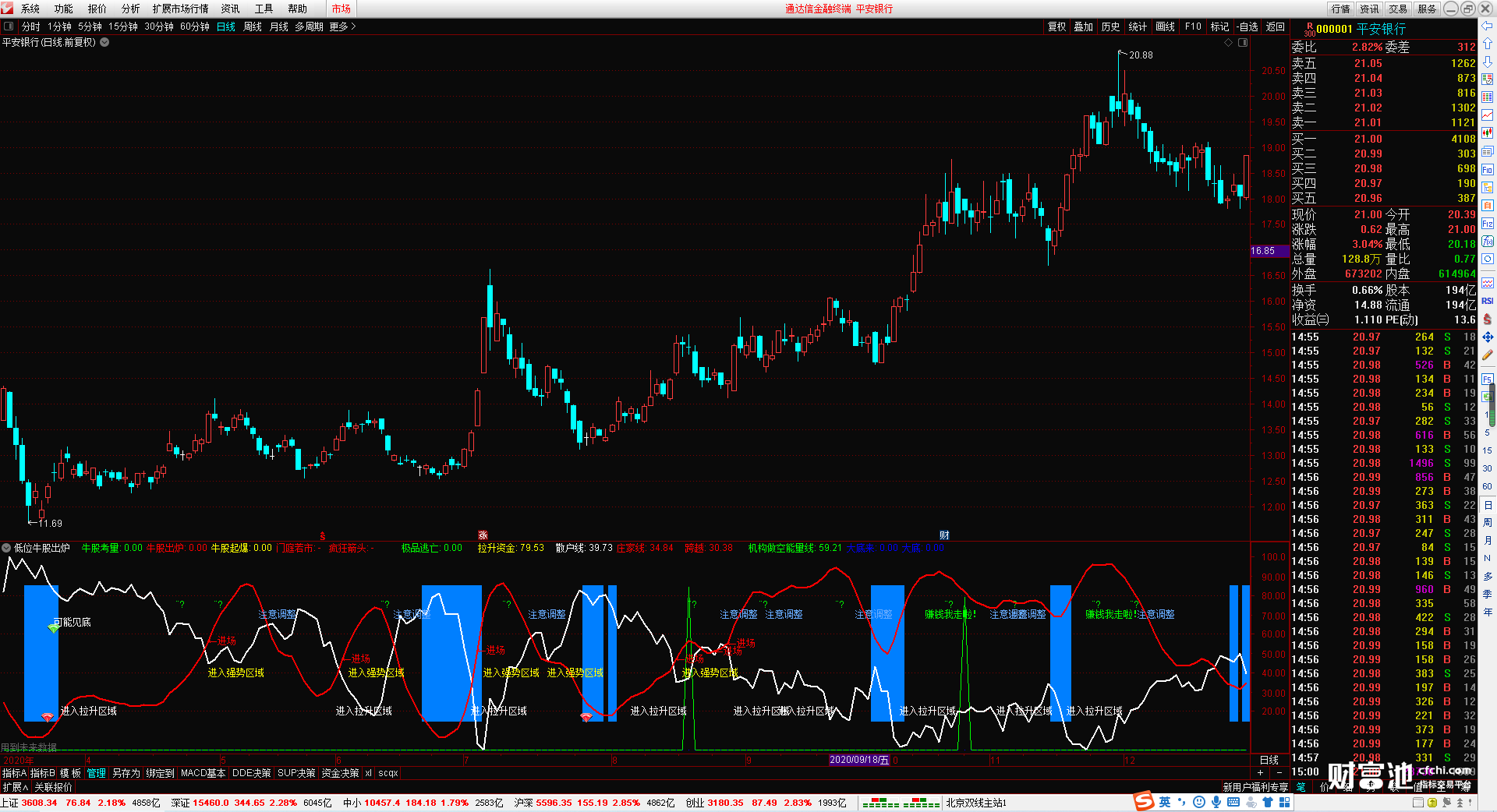Image resolution: width=1497 pixels, height=812 pixels.
Task: Toggle the -自选 watchlist option
Action: 1247,26
